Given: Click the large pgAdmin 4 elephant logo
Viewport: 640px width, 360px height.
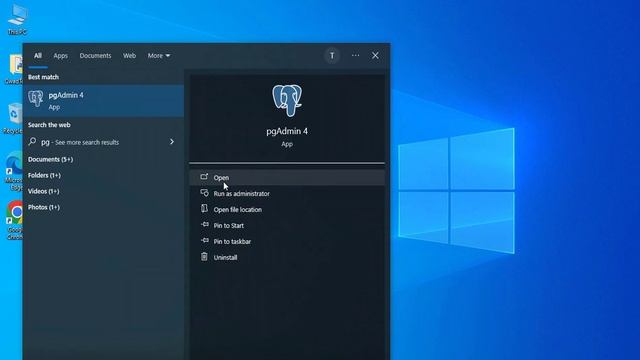Looking at the screenshot, I should pyautogui.click(x=287, y=100).
